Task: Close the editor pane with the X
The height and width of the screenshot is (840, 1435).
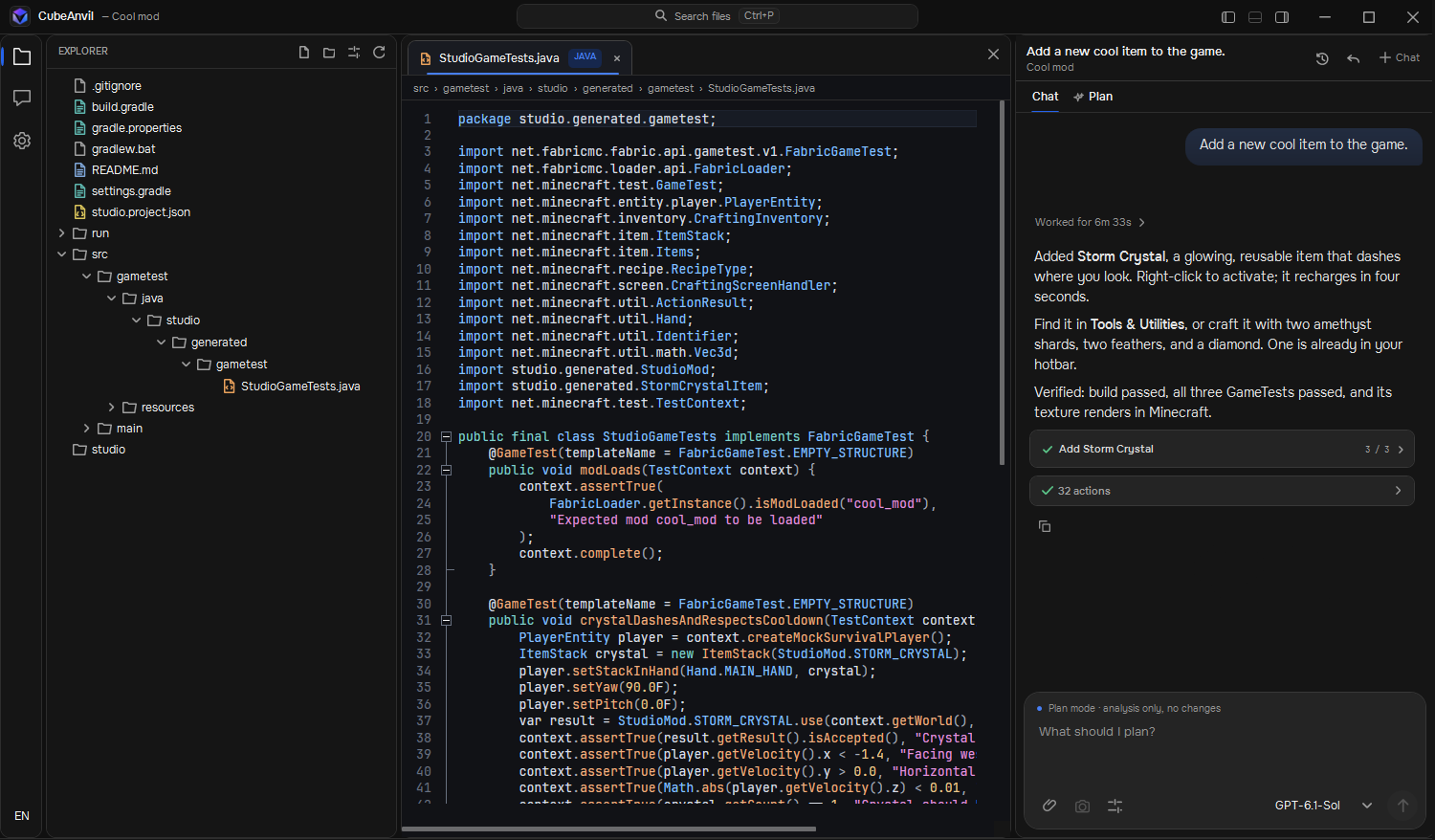Action: (x=993, y=55)
